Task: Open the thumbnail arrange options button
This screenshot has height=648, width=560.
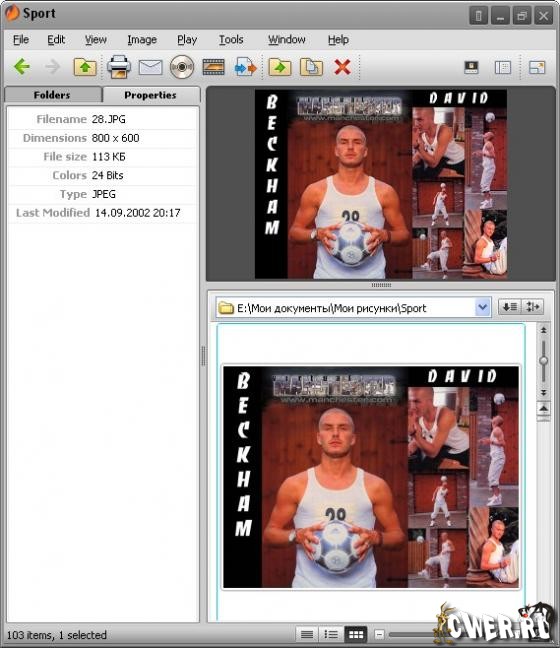Action: coord(532,307)
